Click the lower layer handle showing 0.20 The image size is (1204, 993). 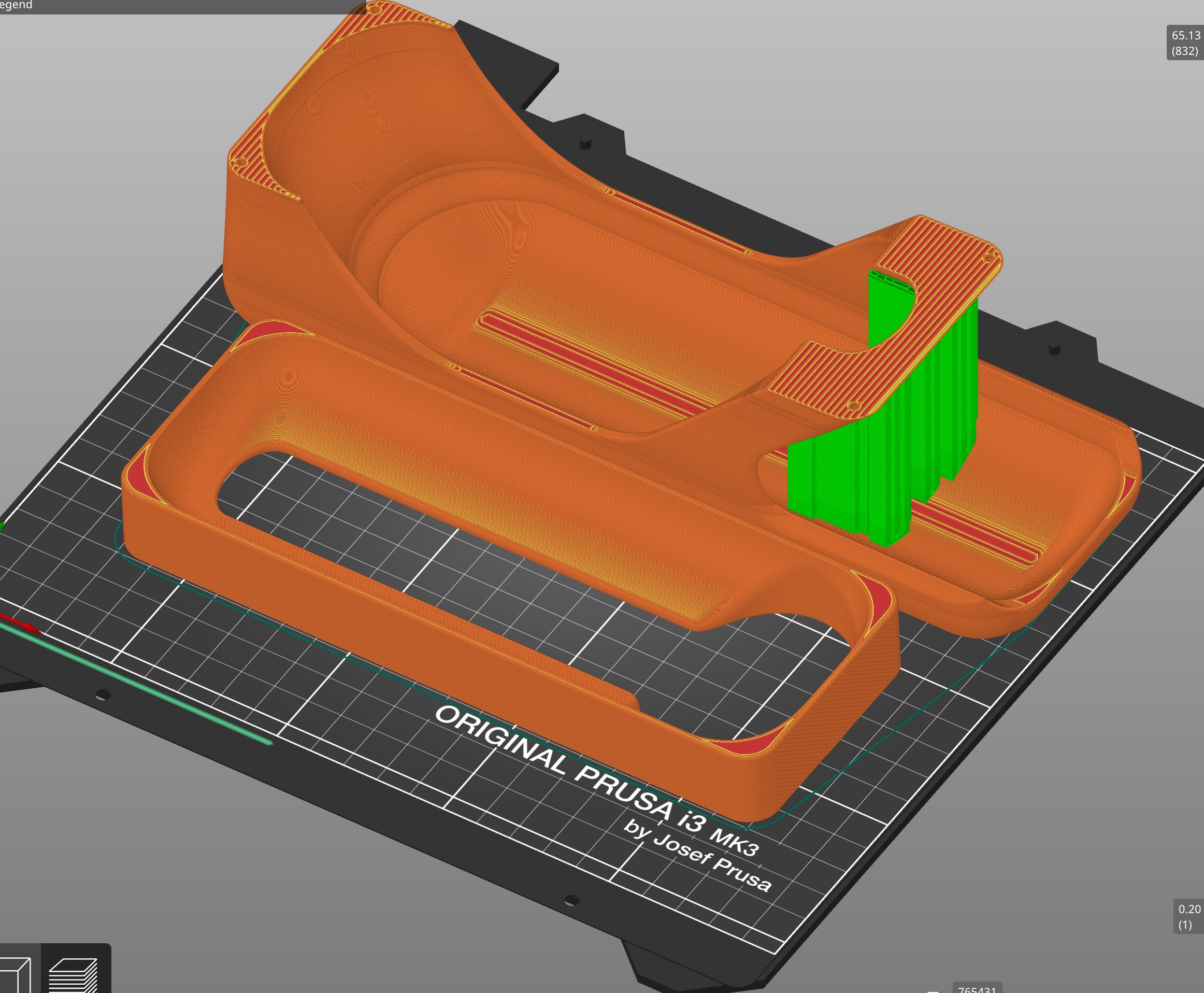coord(1188,916)
